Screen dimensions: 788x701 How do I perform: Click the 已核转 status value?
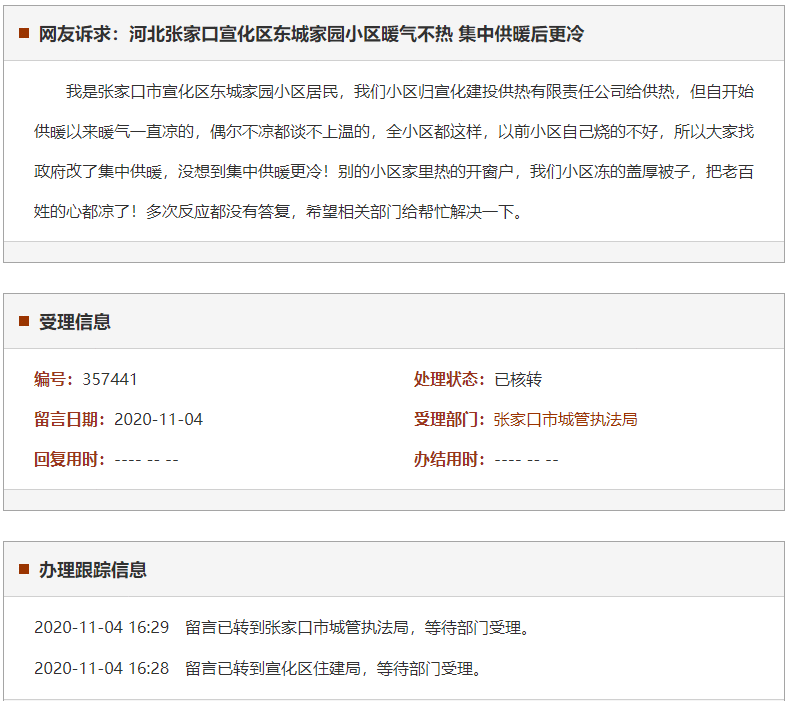coord(518,380)
